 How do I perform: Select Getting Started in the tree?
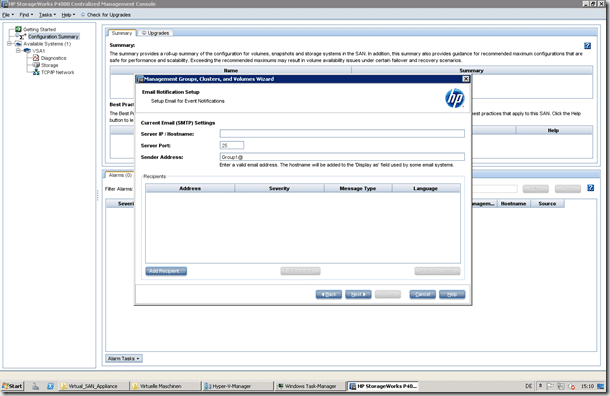coord(39,29)
